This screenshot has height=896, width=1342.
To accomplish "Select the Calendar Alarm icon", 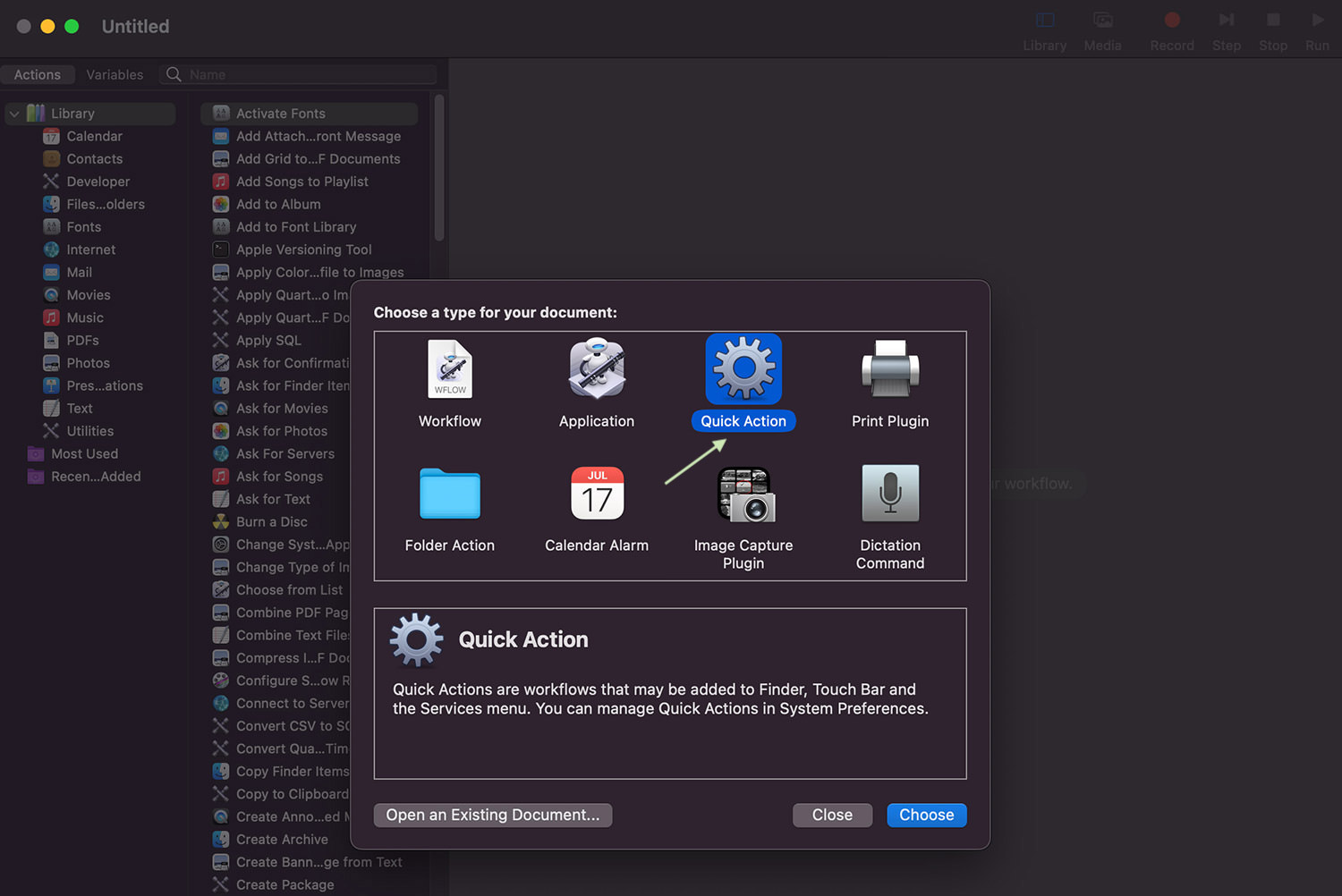I will [x=597, y=493].
